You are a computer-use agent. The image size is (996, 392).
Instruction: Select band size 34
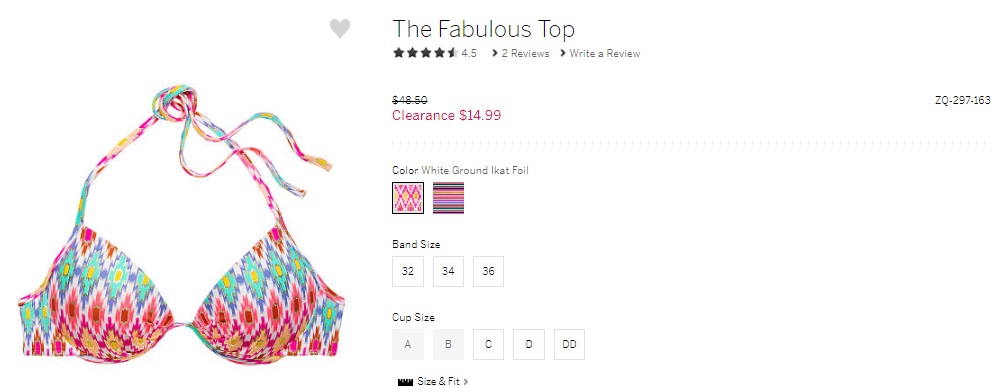(x=448, y=271)
